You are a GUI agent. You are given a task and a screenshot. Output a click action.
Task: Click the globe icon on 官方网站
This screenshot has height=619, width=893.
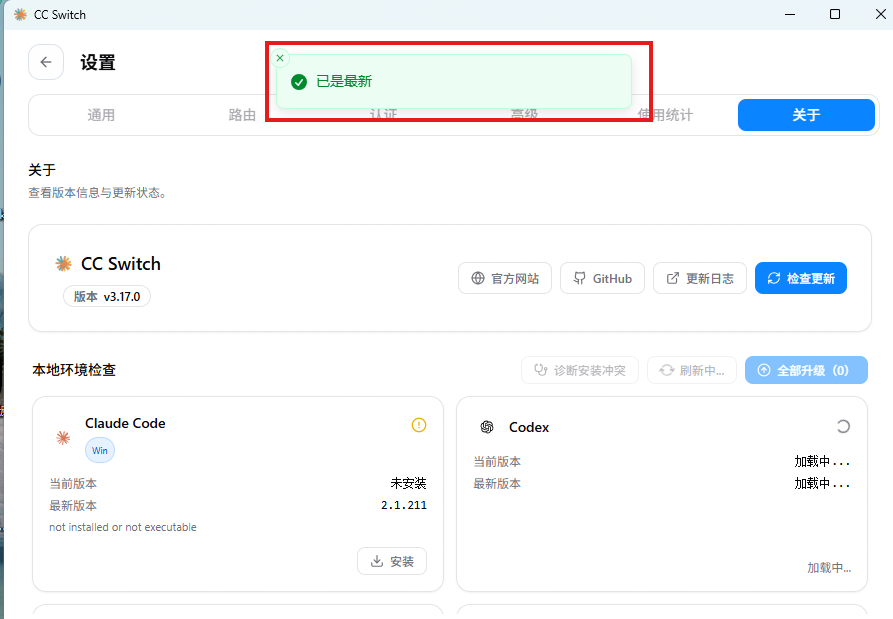[x=478, y=278]
